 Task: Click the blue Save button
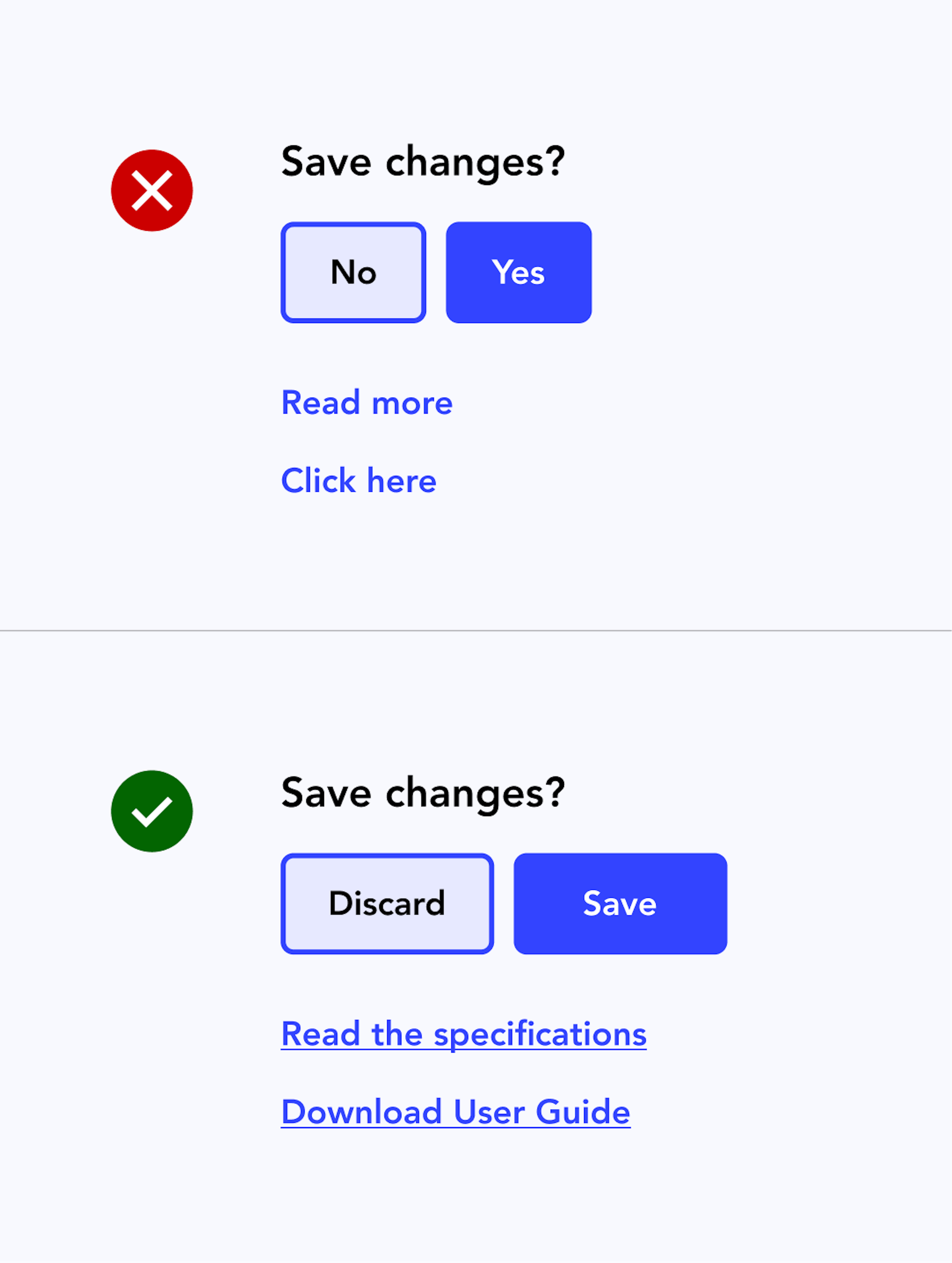620,904
